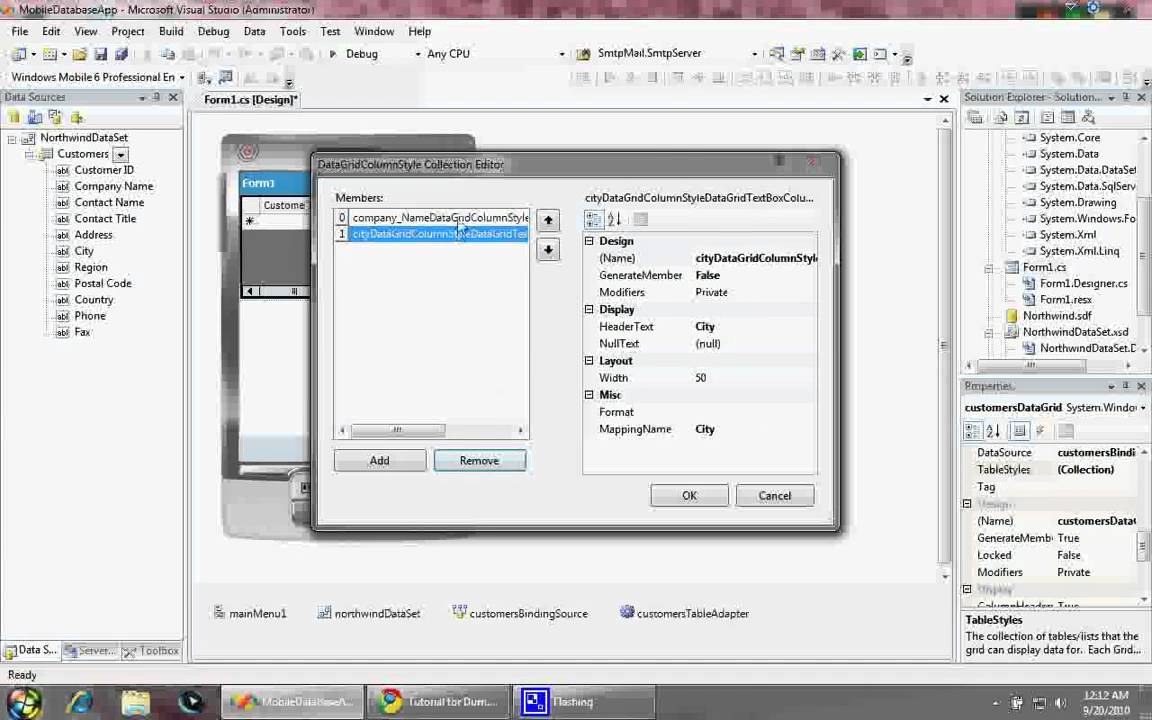
Task: Move selected member up in collection
Action: (x=548, y=220)
